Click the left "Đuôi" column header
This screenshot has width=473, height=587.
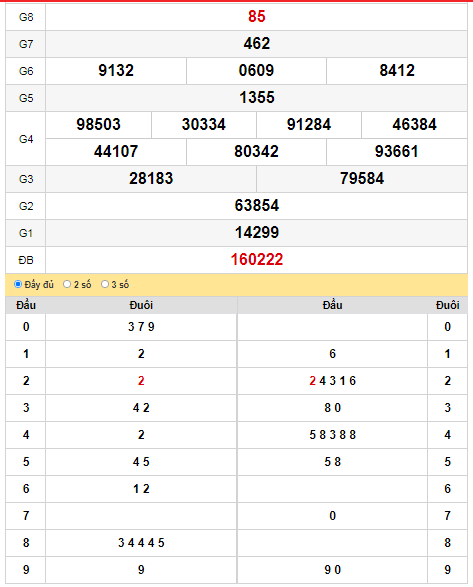tap(141, 305)
